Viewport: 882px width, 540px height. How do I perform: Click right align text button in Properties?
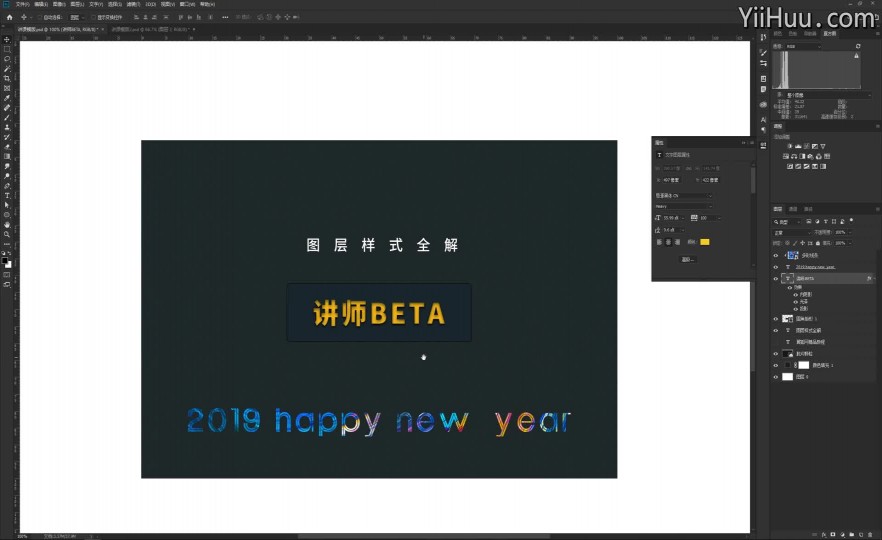click(677, 242)
